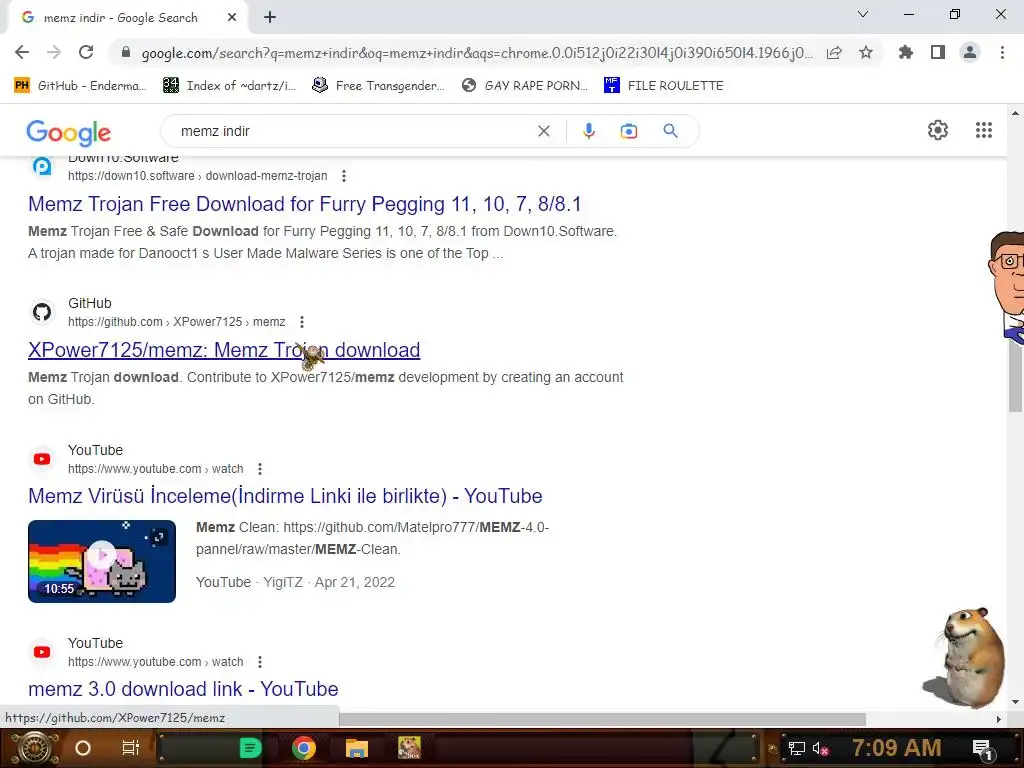1024x768 pixels.
Task: Open memz 3.0 download link result
Action: (183, 689)
